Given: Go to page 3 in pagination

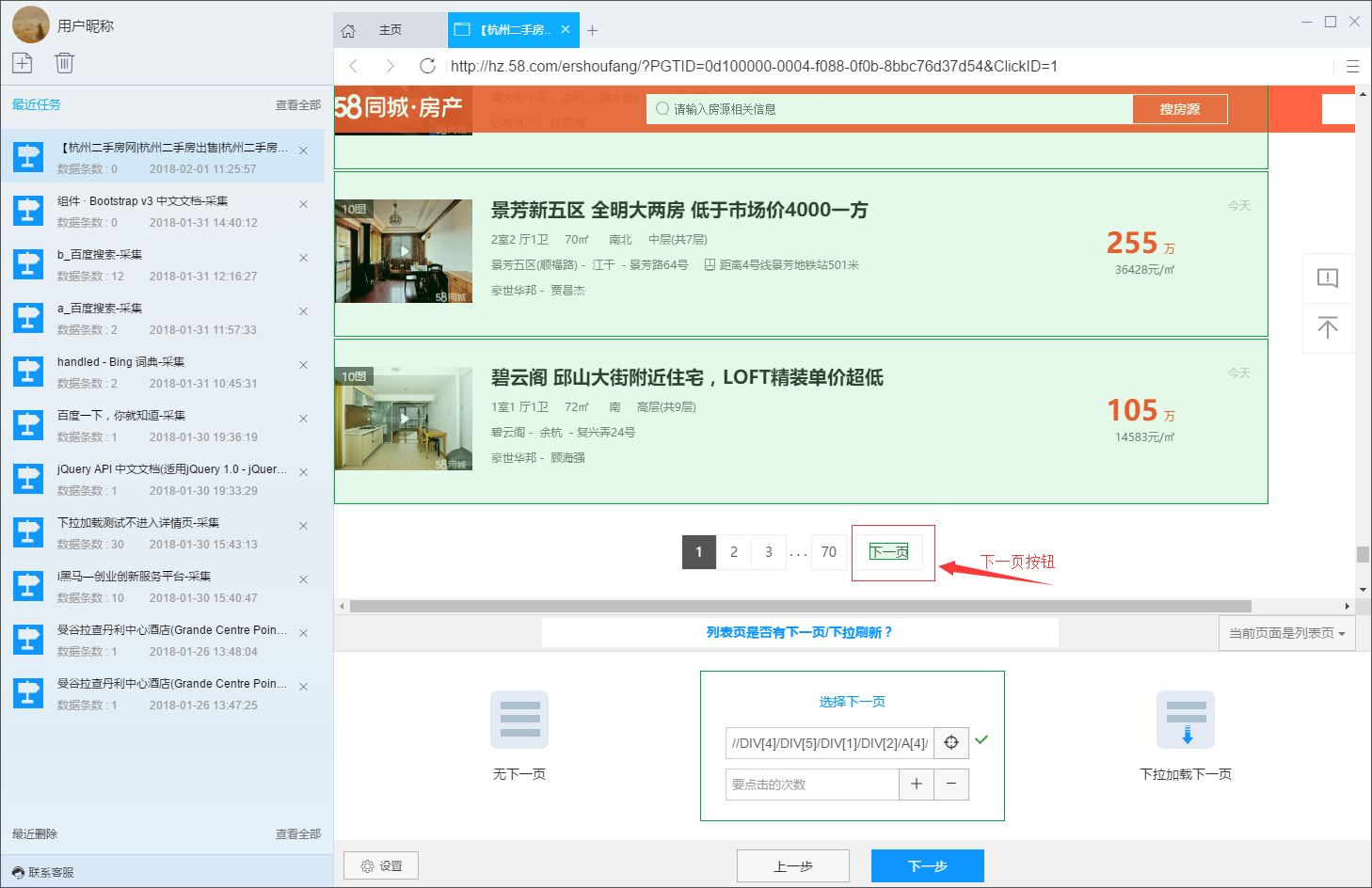Looking at the screenshot, I should pos(769,552).
